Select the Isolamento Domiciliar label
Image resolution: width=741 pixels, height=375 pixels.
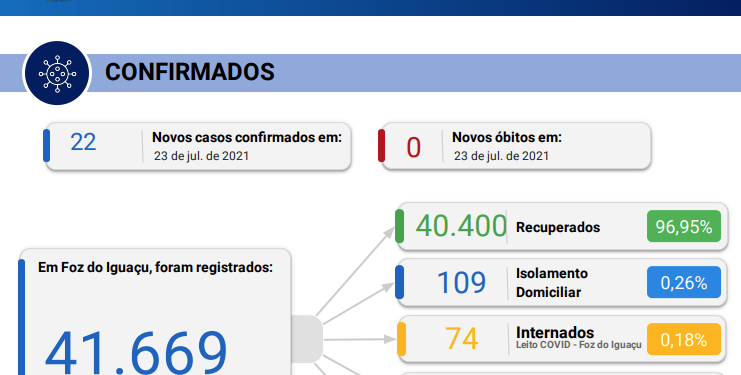[x=551, y=282]
